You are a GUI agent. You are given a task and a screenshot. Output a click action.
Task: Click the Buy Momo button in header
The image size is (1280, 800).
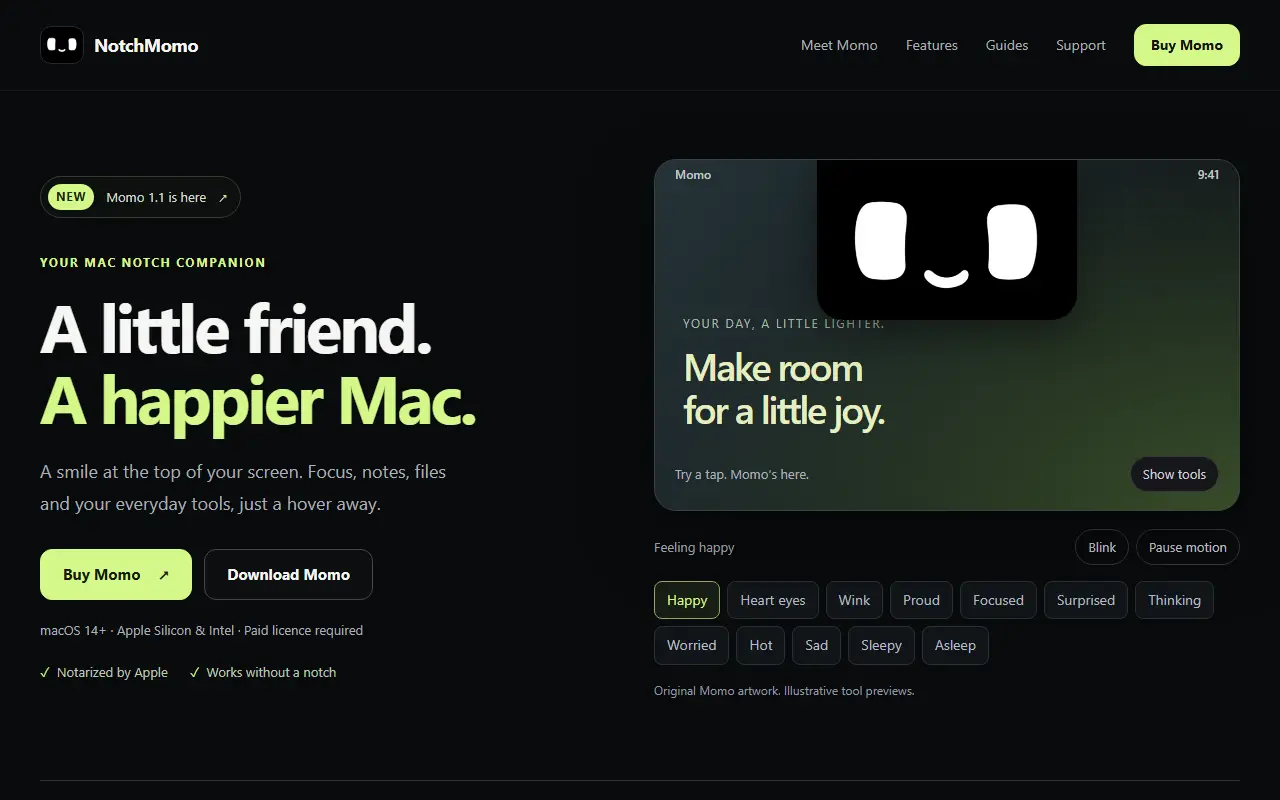click(x=1187, y=45)
